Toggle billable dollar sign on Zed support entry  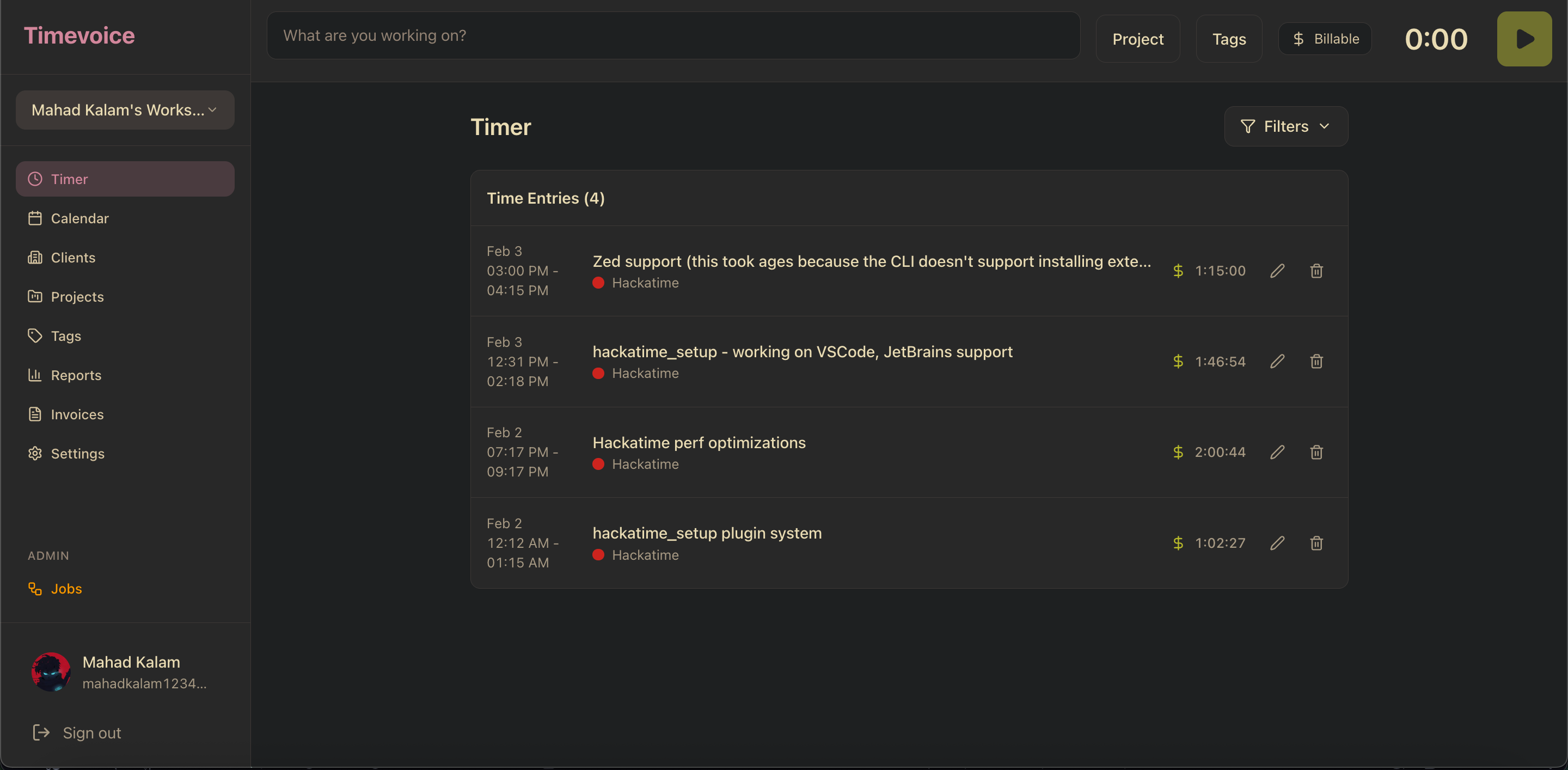click(1178, 271)
